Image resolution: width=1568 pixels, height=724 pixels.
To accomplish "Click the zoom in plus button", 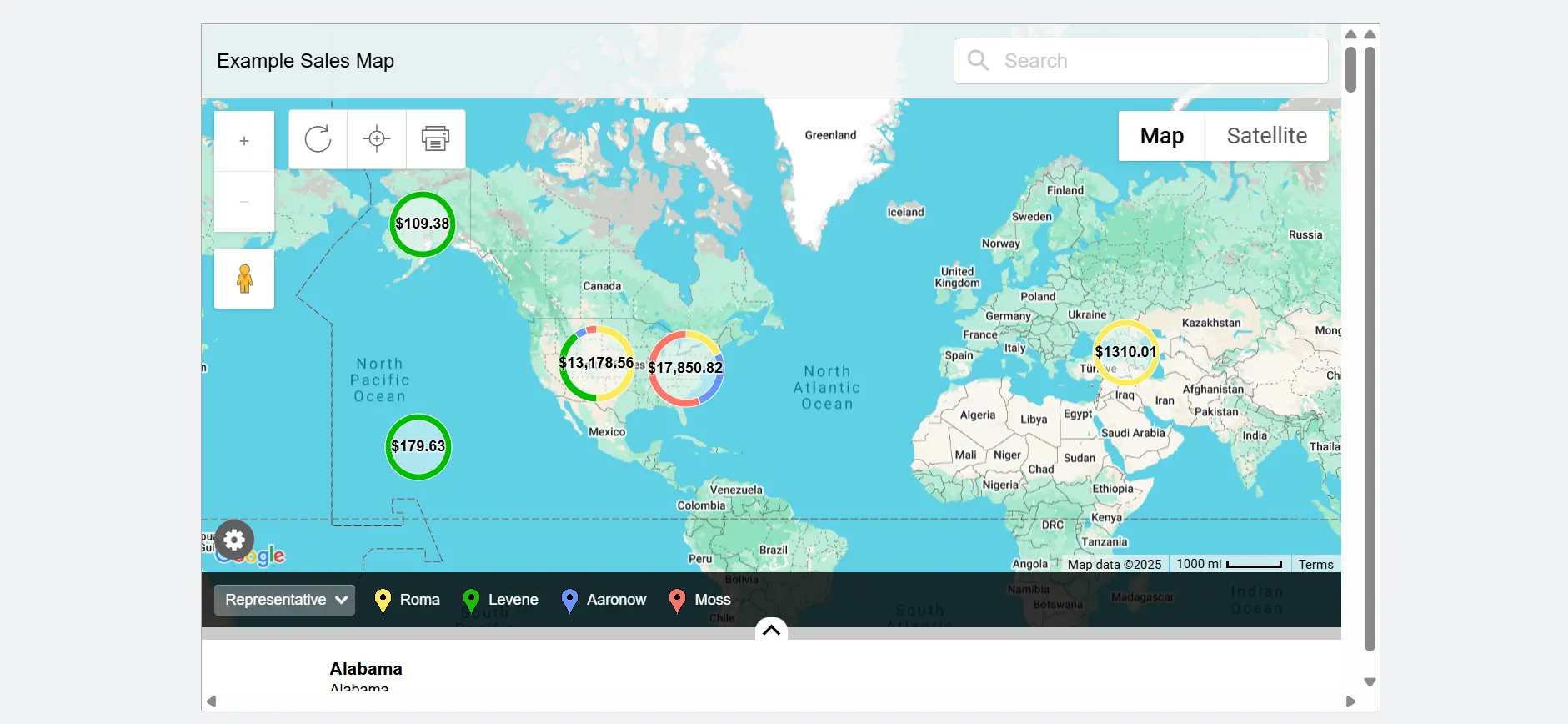I will 244,142.
